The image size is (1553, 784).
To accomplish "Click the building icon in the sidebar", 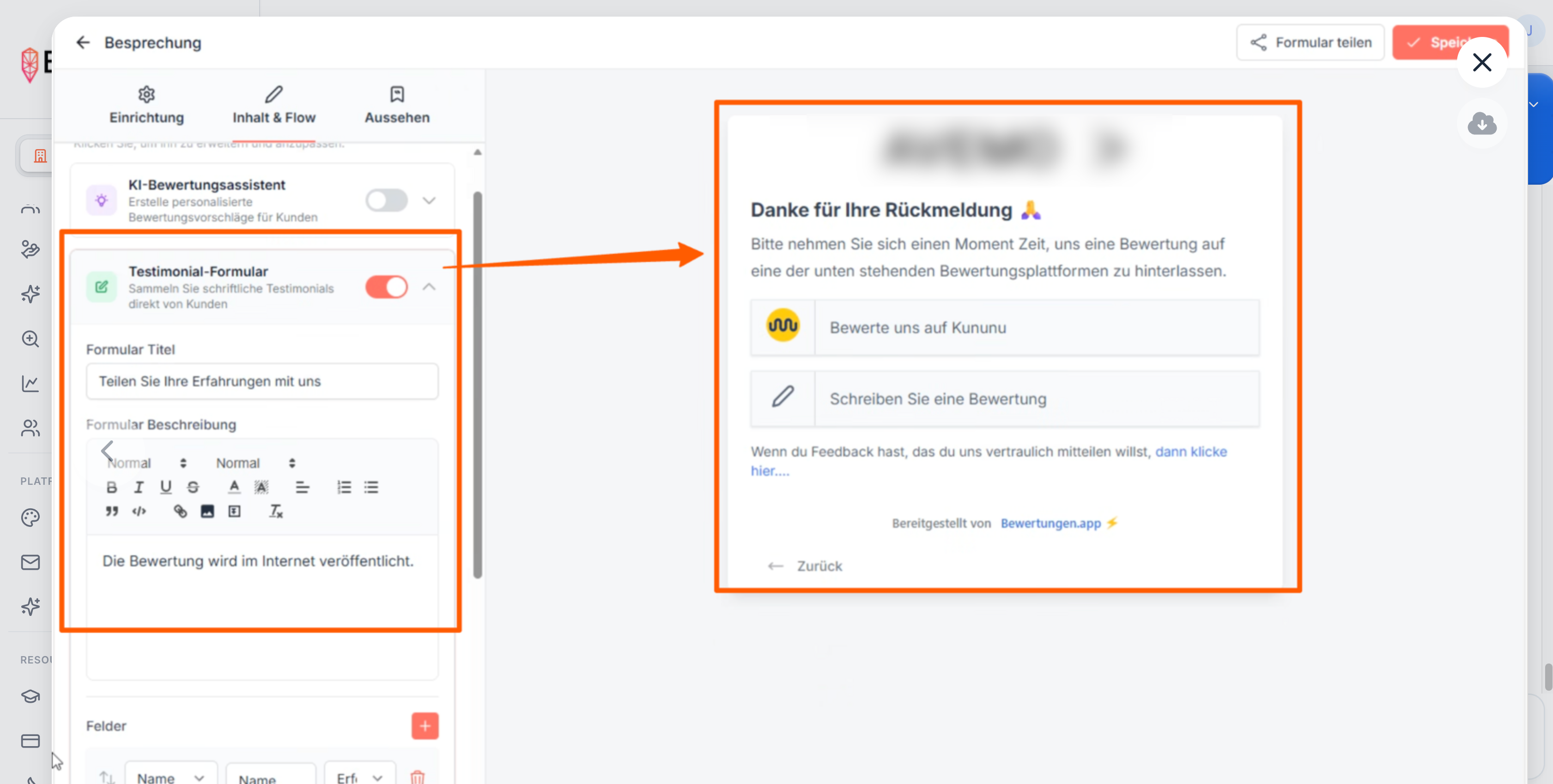I will [x=40, y=156].
